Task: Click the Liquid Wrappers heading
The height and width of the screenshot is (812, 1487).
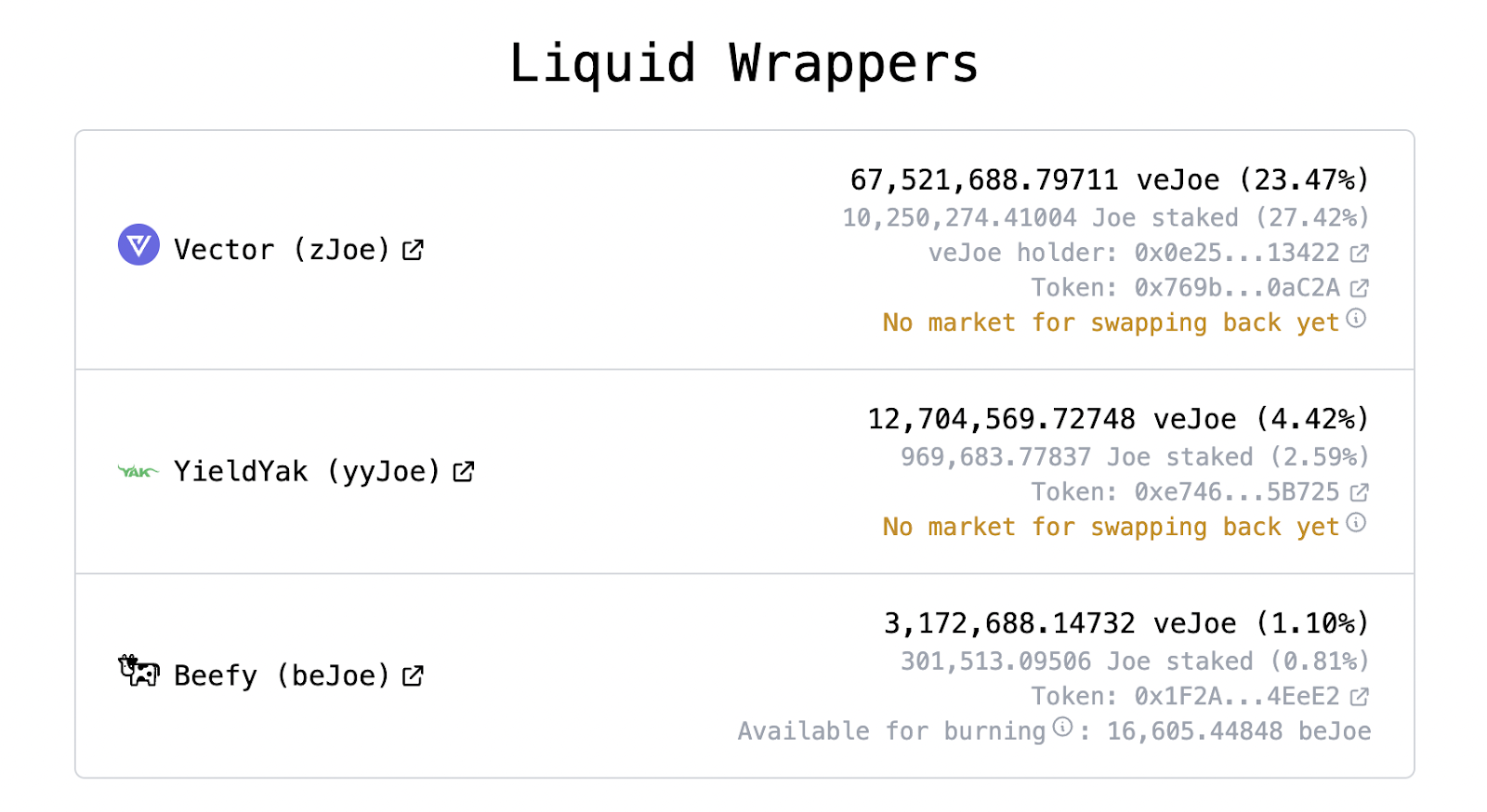Action: 743,64
